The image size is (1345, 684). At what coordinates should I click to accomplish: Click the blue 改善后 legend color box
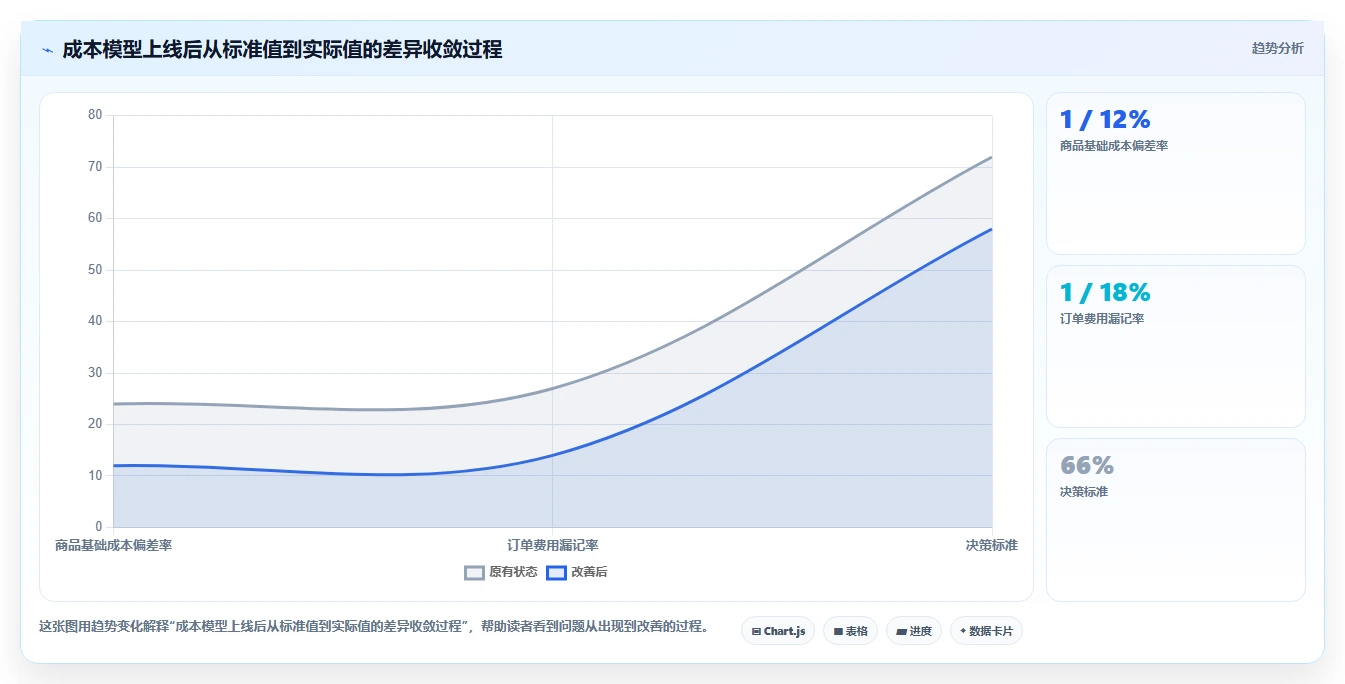pos(557,573)
